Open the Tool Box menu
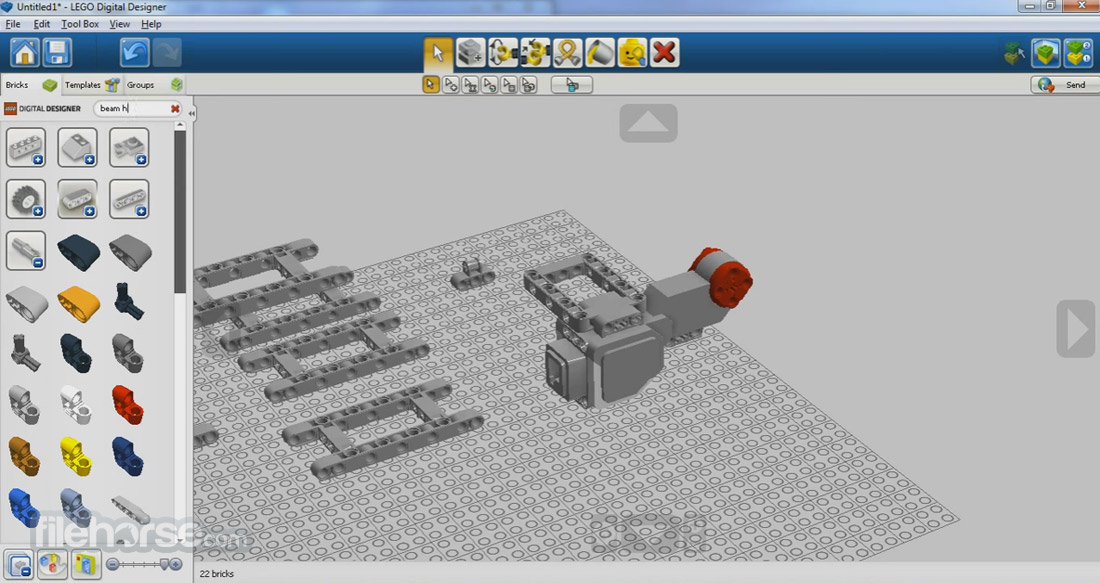The width and height of the screenshot is (1100, 583). click(x=80, y=24)
